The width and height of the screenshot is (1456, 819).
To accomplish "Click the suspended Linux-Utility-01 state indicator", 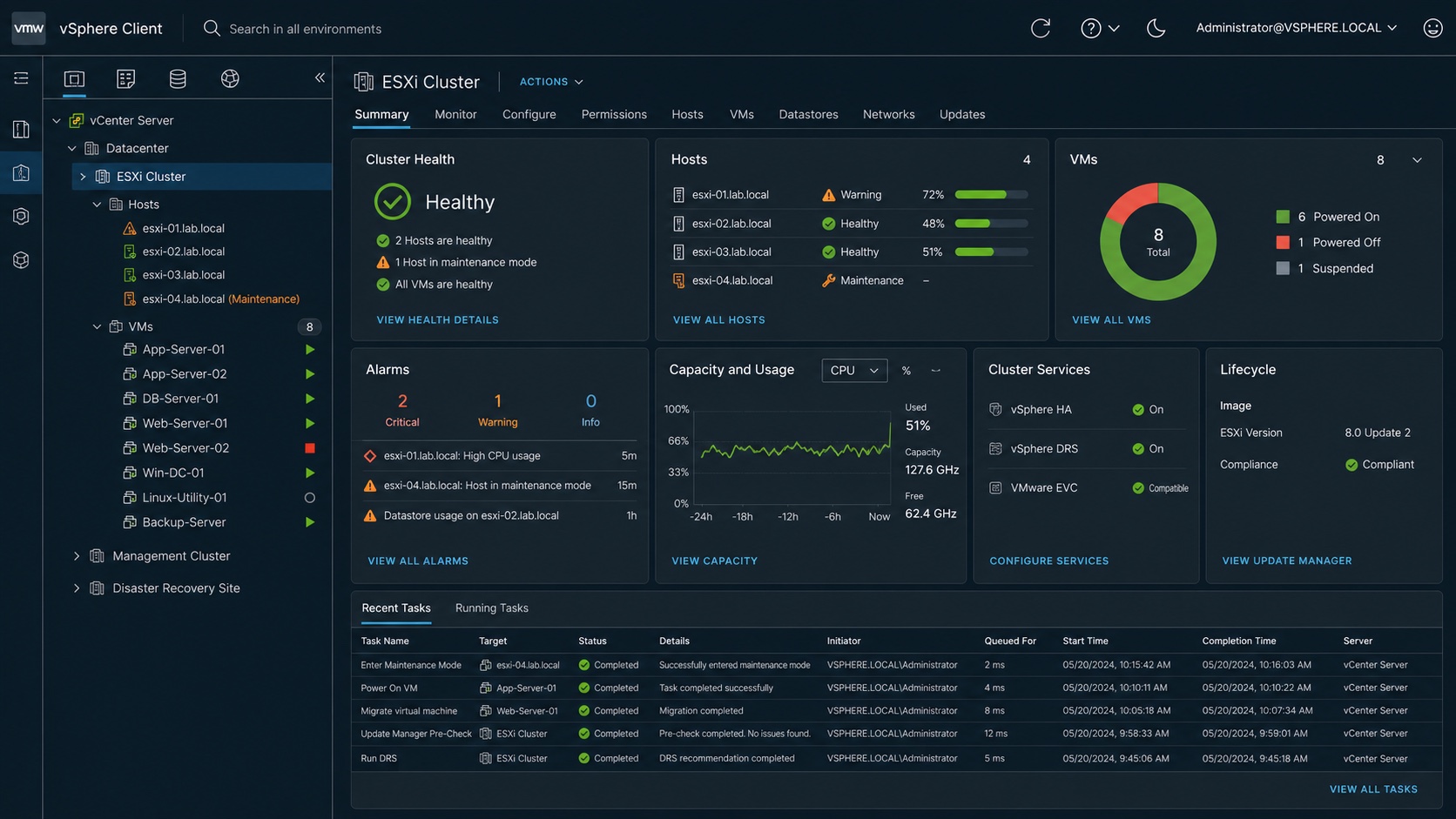I will (x=309, y=498).
